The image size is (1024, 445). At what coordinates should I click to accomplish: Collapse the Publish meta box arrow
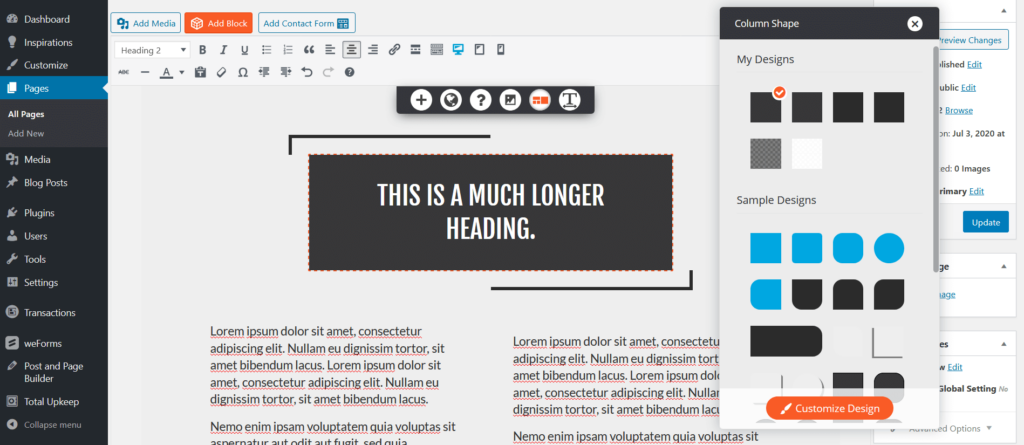[x=1003, y=10]
